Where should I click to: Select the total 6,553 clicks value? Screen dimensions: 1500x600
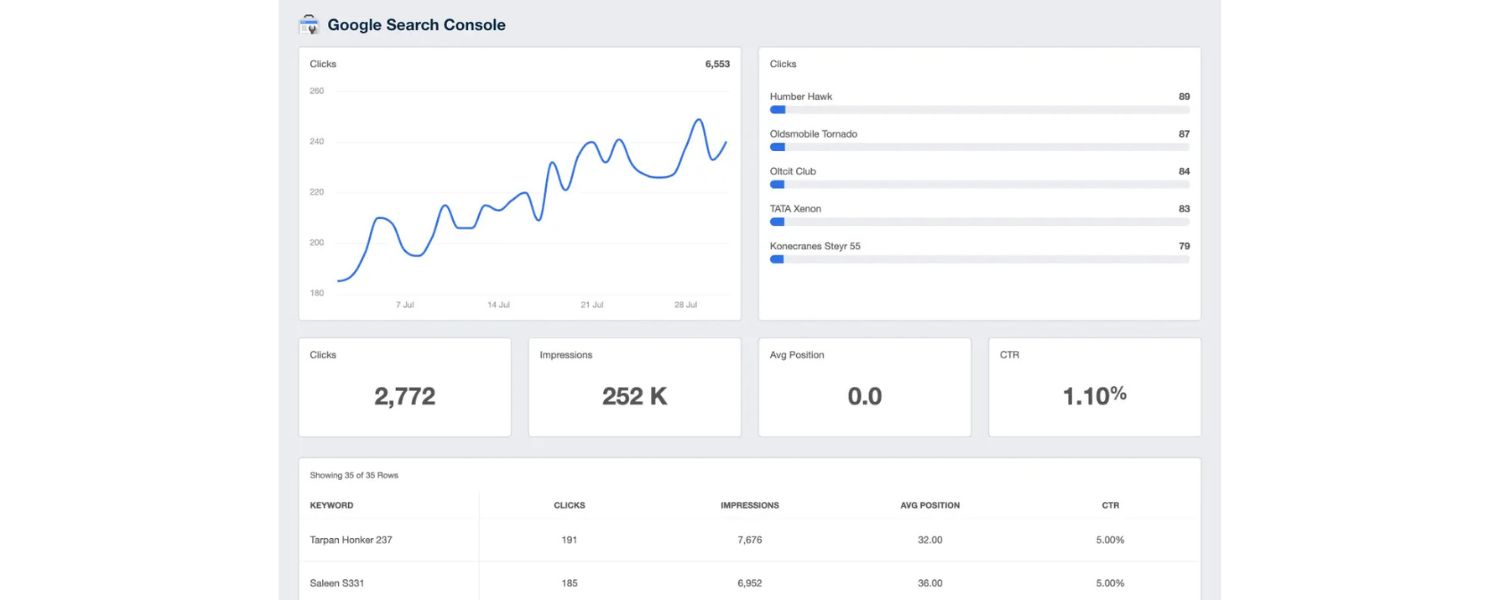click(x=719, y=63)
